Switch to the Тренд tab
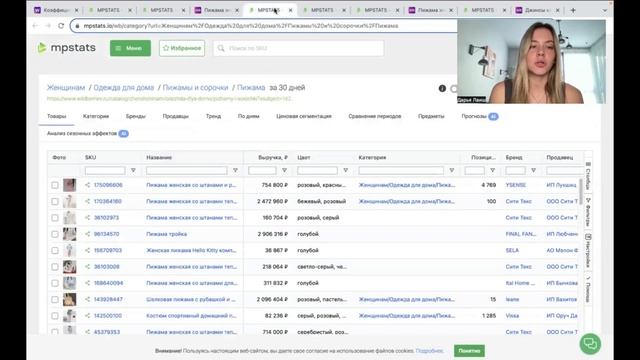The width and height of the screenshot is (640, 360). (213, 116)
